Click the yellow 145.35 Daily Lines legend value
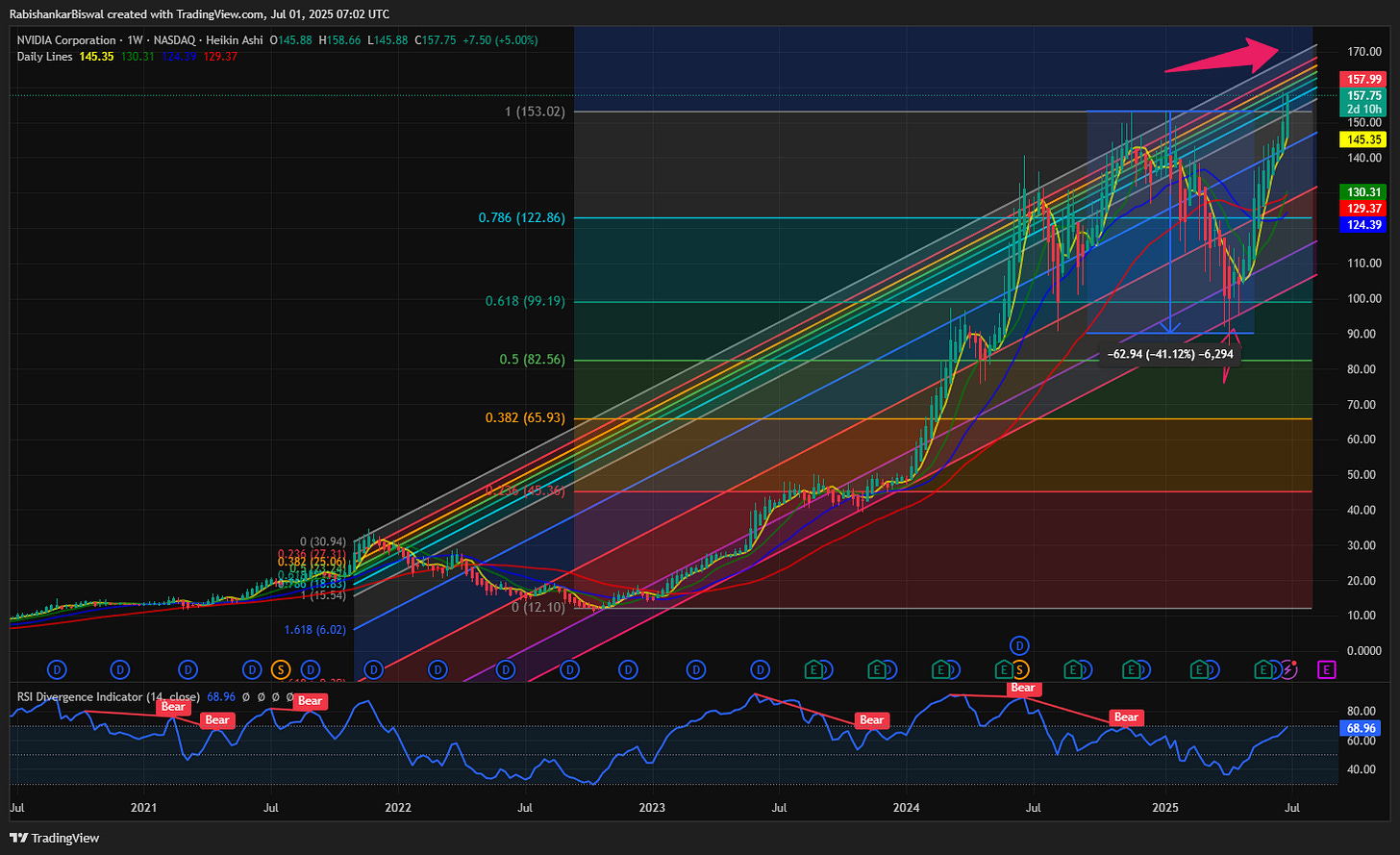This screenshot has height=855, width=1400. (96, 57)
